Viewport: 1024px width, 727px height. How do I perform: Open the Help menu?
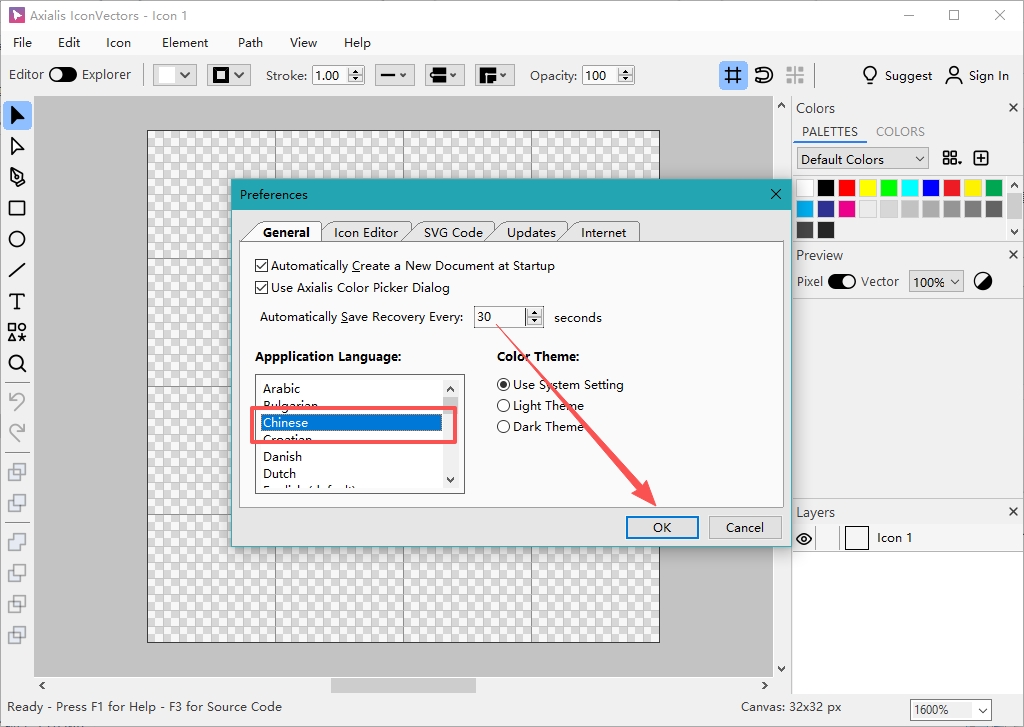pos(357,42)
